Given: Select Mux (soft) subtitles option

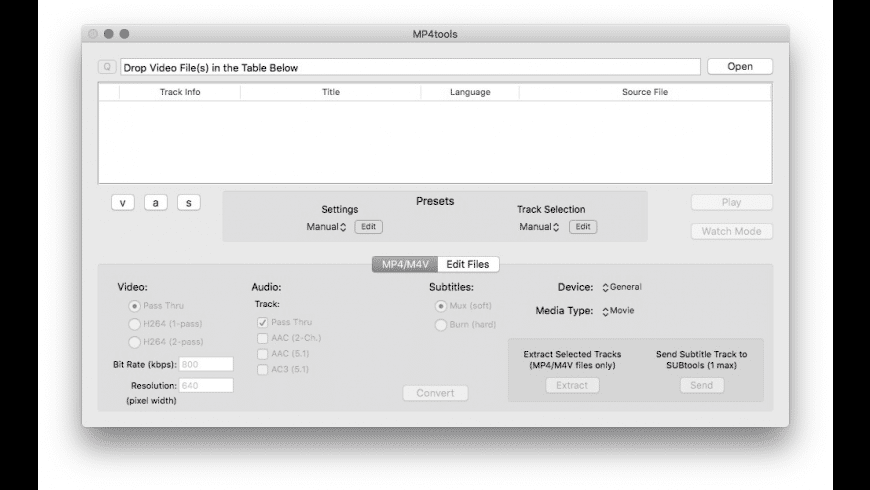Looking at the screenshot, I should click(x=441, y=306).
